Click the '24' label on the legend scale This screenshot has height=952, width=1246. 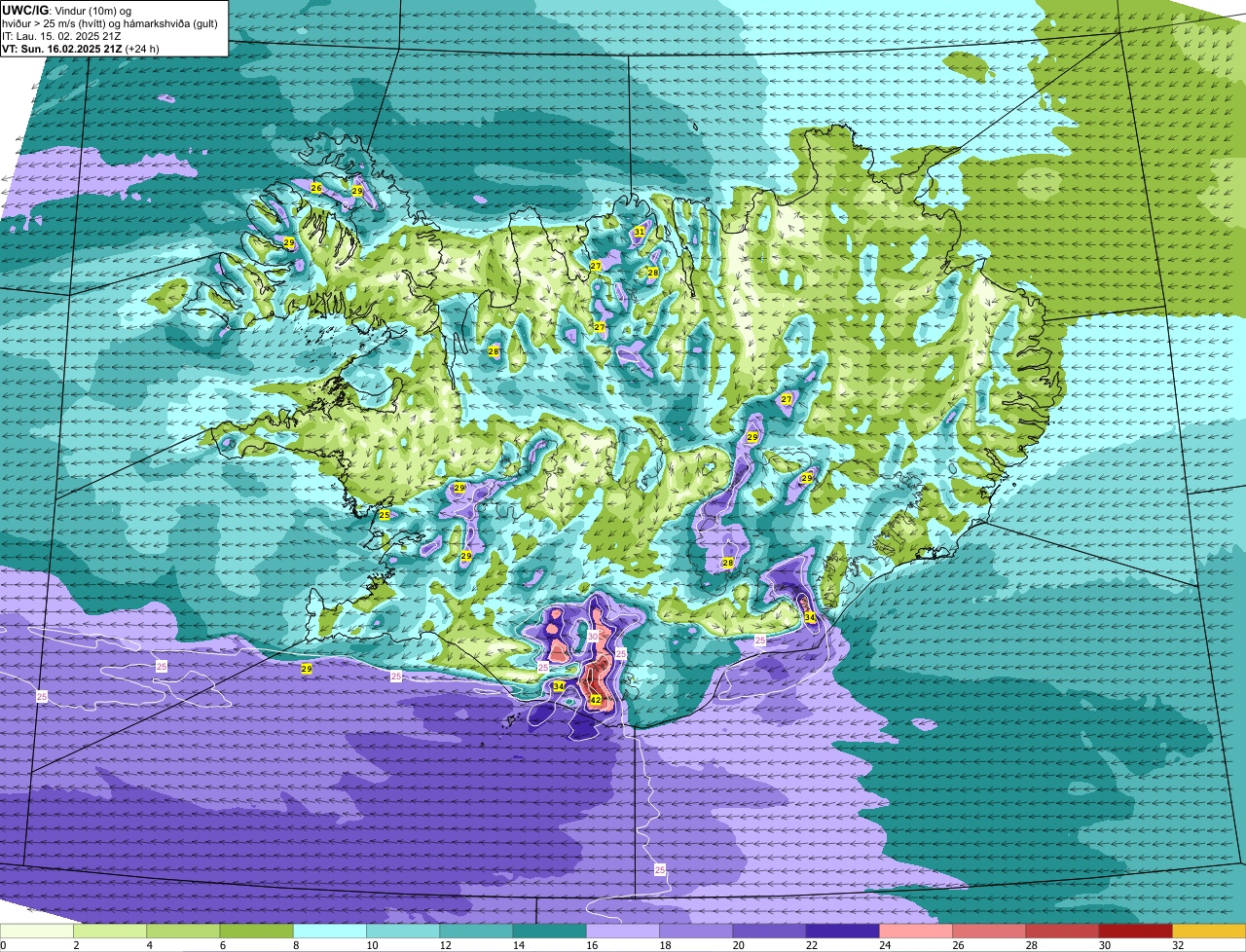coord(883,945)
